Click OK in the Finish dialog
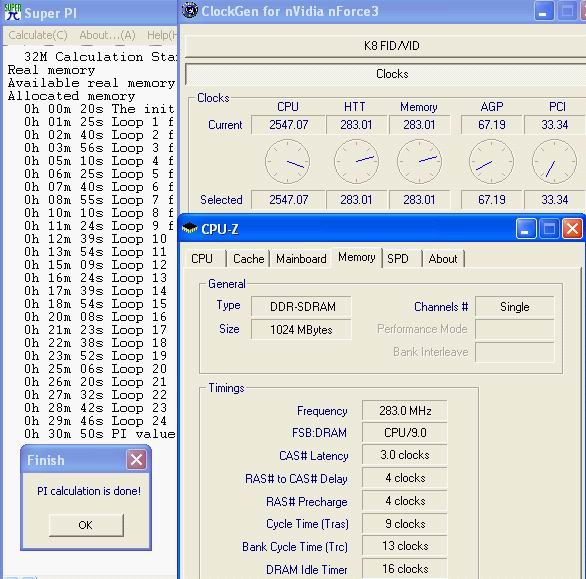The image size is (586, 579). 86,525
